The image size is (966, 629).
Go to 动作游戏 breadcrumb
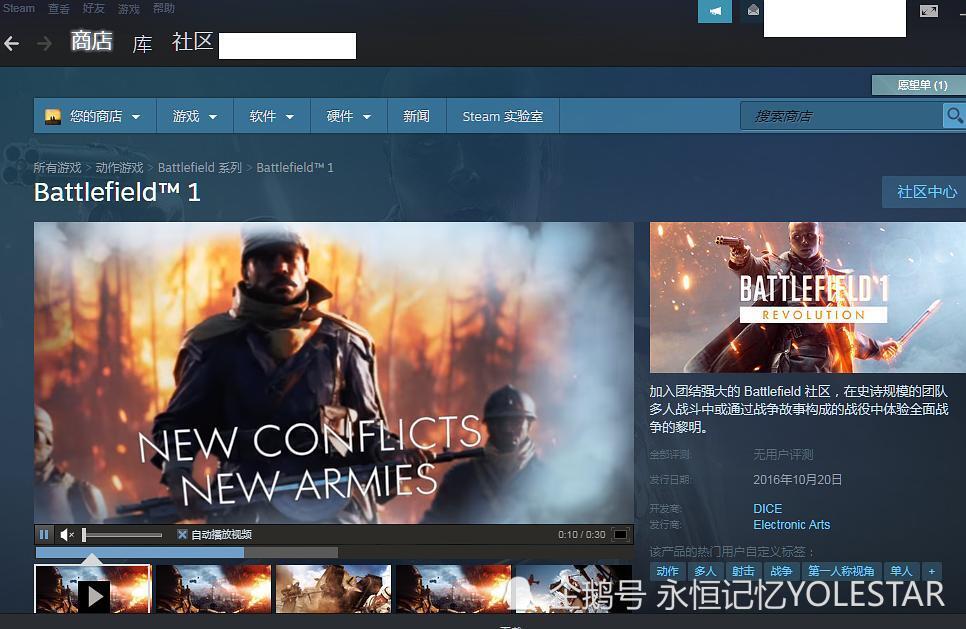point(120,168)
